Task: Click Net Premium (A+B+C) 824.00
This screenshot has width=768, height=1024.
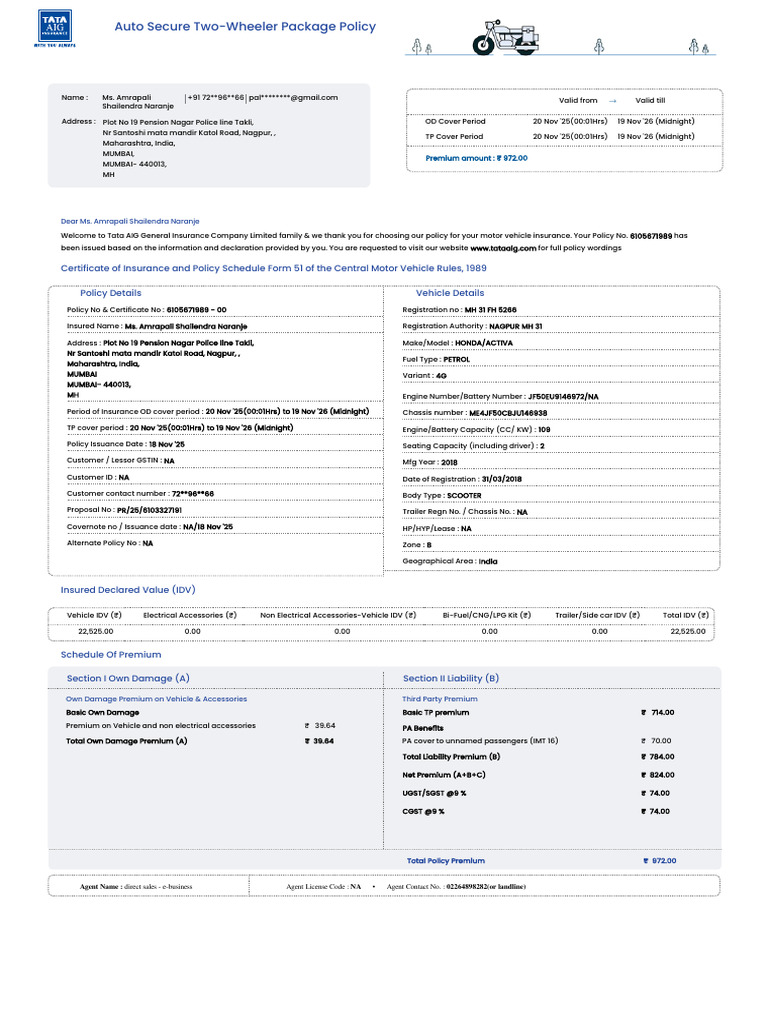Action: 538,775
